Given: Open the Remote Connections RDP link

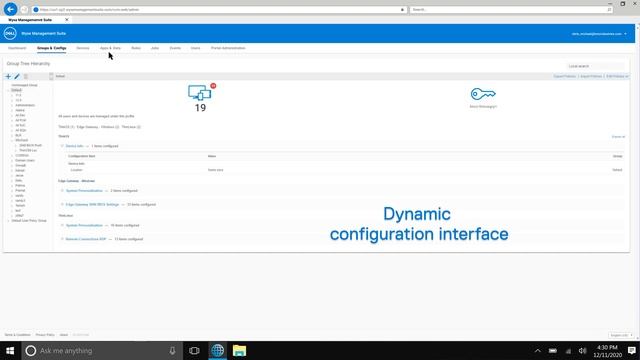Looking at the screenshot, I should coord(86,239).
